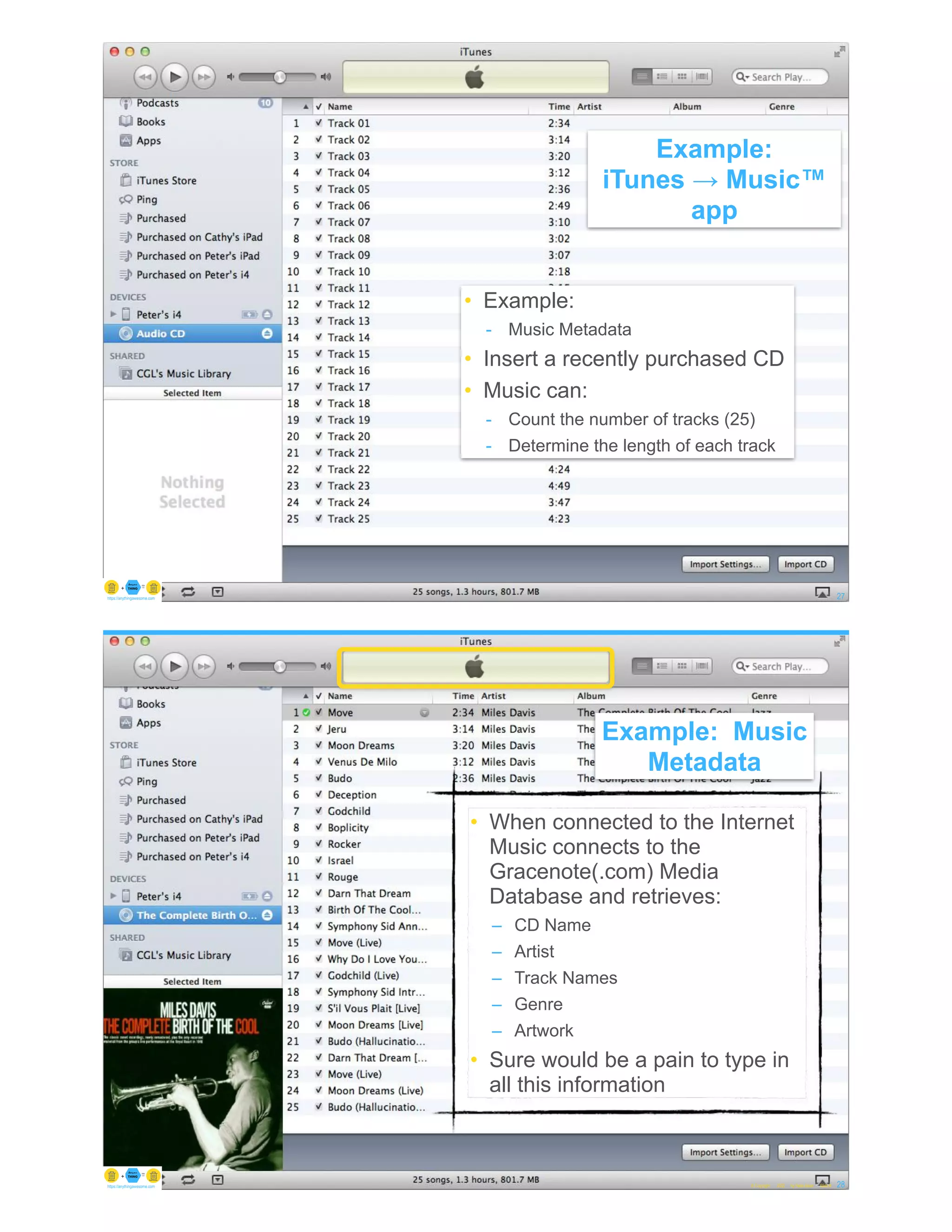
Task: Eject The Complete Birth O... CD
Action: coord(267,915)
